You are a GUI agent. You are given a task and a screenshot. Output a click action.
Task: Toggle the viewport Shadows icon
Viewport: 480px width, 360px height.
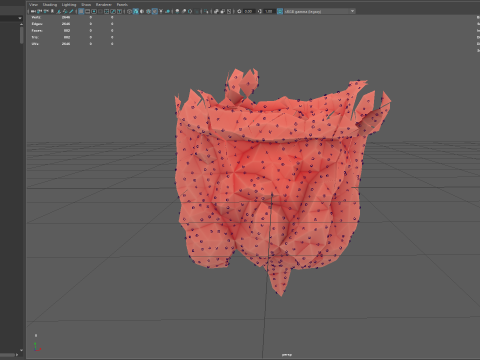[x=168, y=11]
